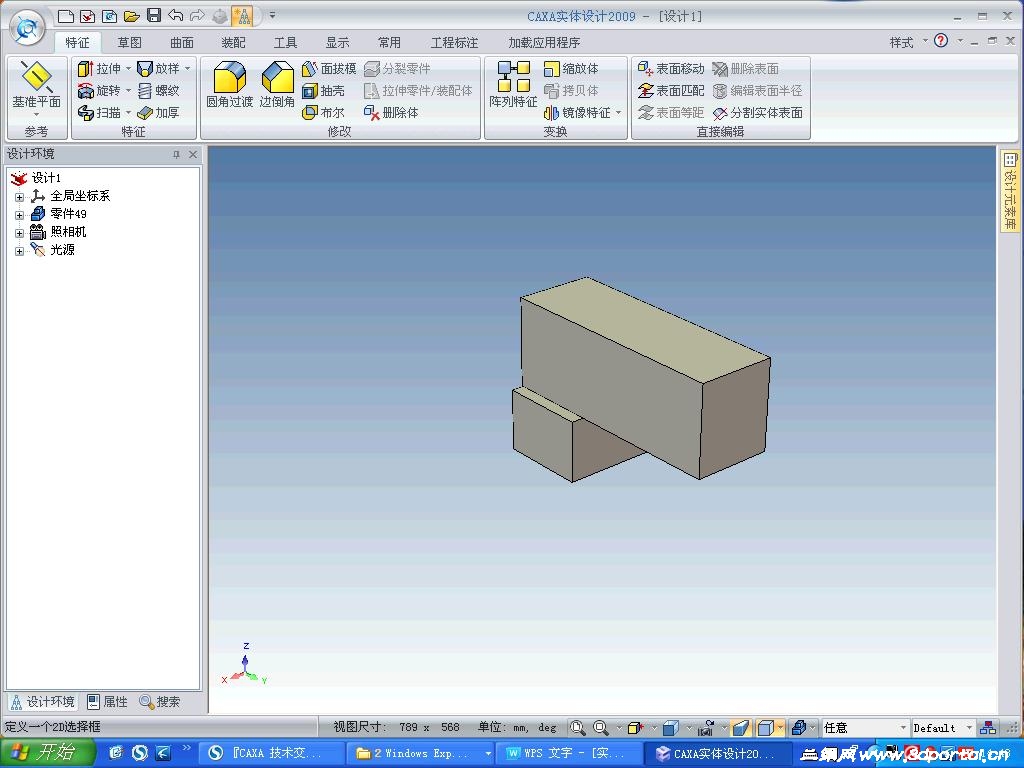
Task: Expand 零件49 in the design tree
Action: coord(20,213)
